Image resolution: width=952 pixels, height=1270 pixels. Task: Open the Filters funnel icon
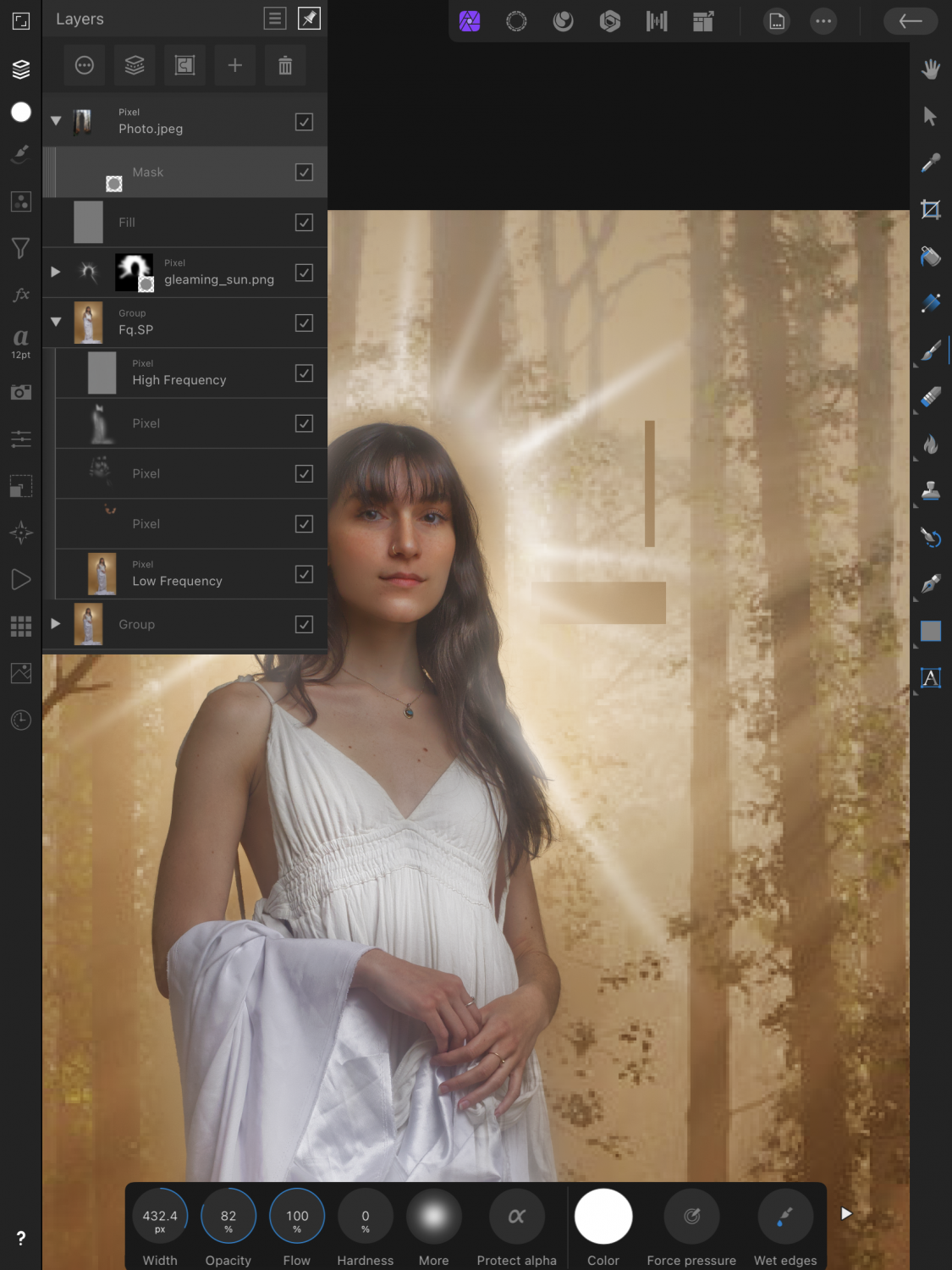pyautogui.click(x=21, y=248)
